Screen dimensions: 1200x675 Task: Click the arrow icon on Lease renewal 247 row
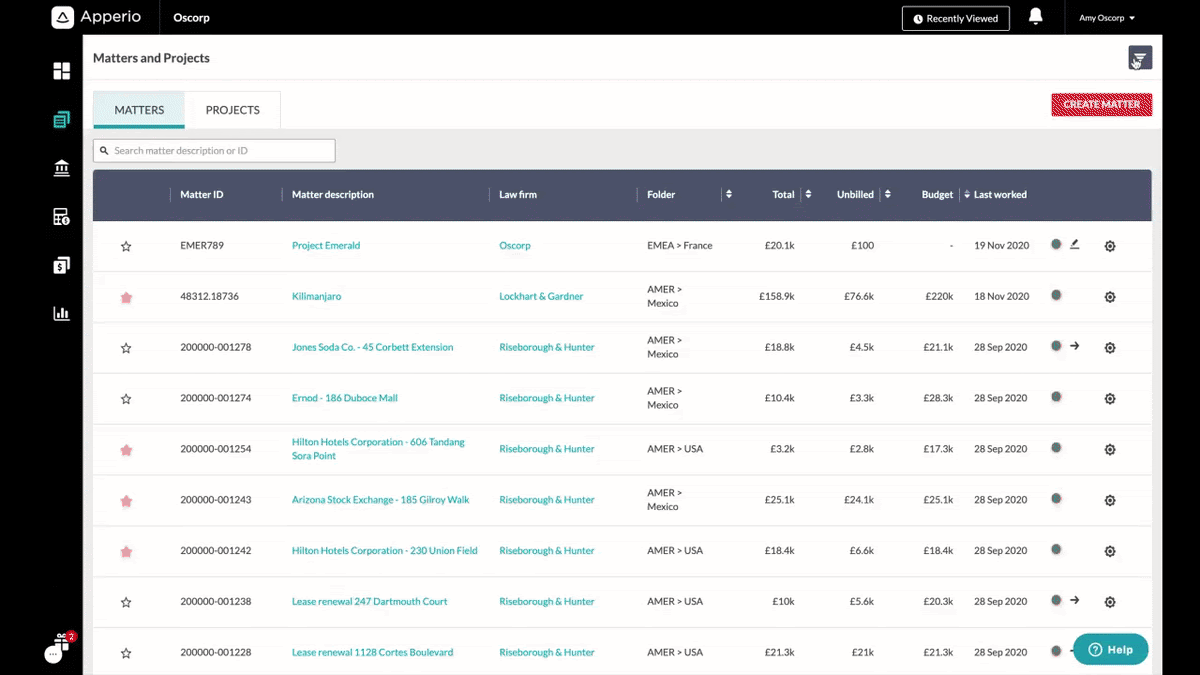click(1075, 600)
